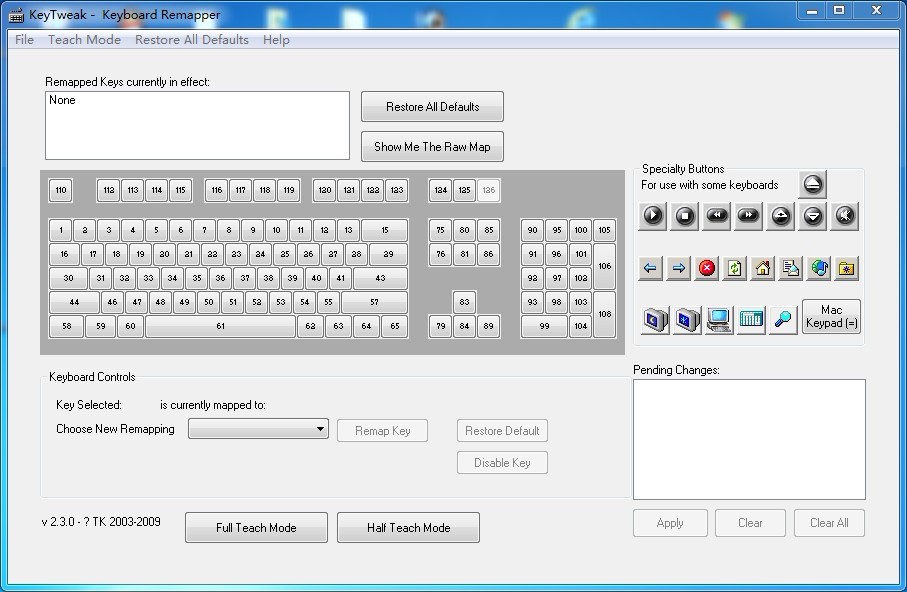Click the Show Me The Raw Map button
Viewport: 907px width, 592px height.
pos(432,146)
